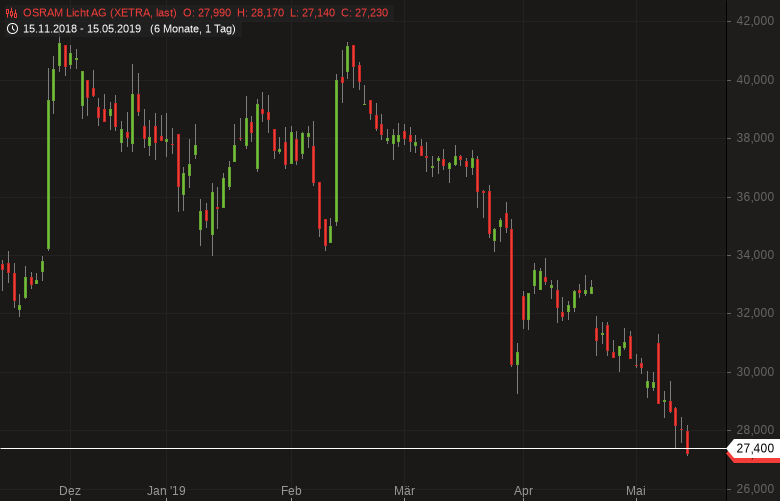Click the Feb time axis label
Image resolution: width=780 pixels, height=501 pixels.
[x=291, y=491]
